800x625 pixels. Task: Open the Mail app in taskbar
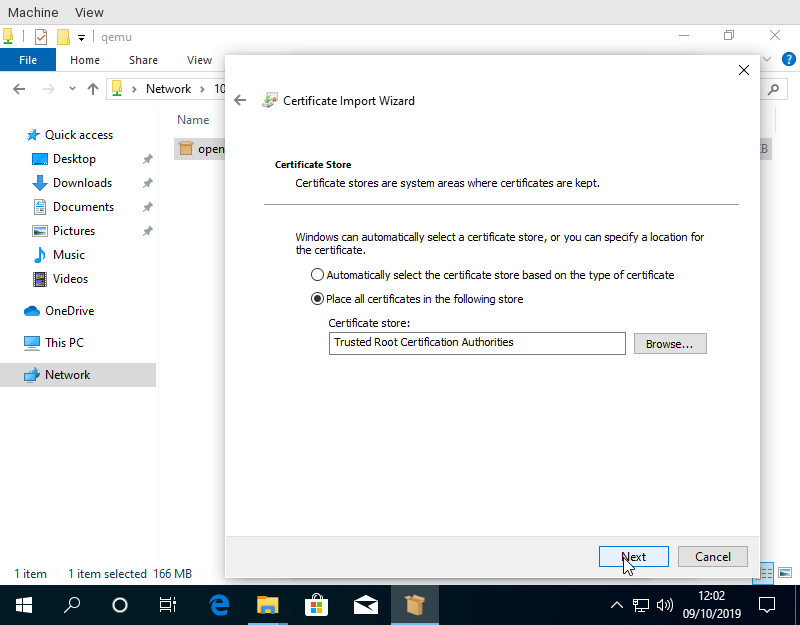tap(365, 605)
